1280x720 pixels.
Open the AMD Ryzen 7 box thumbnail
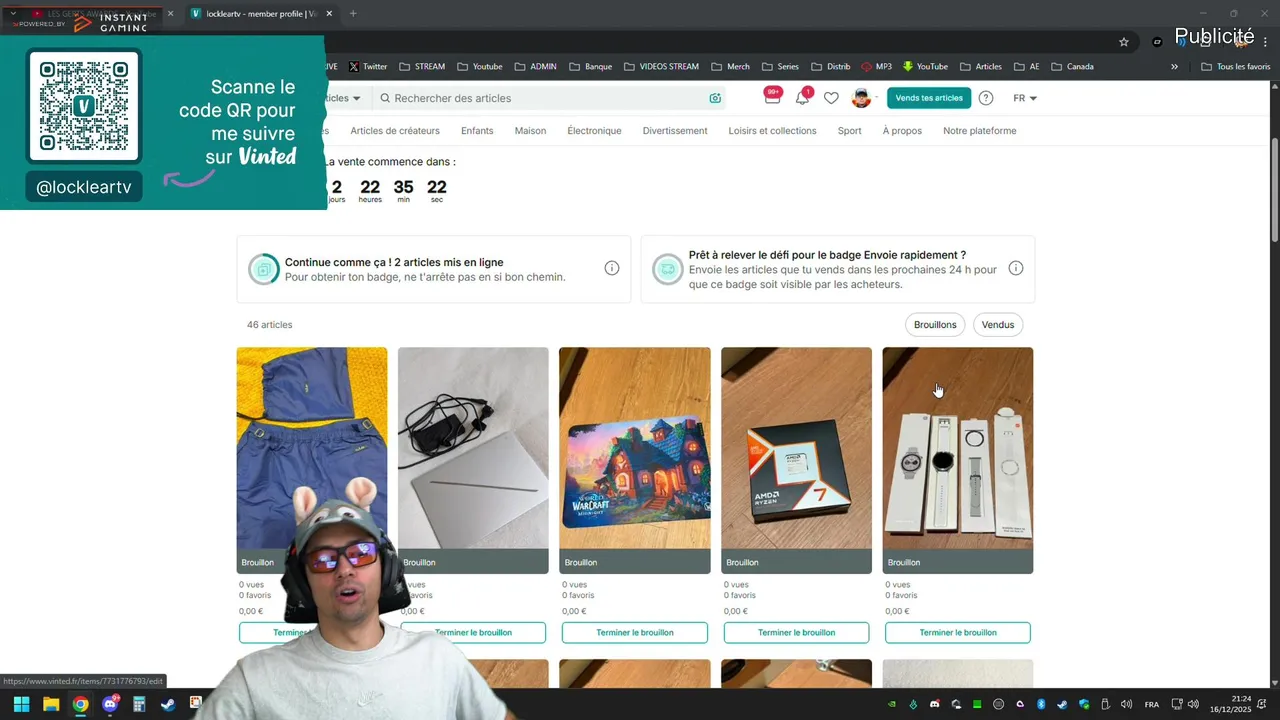point(796,460)
